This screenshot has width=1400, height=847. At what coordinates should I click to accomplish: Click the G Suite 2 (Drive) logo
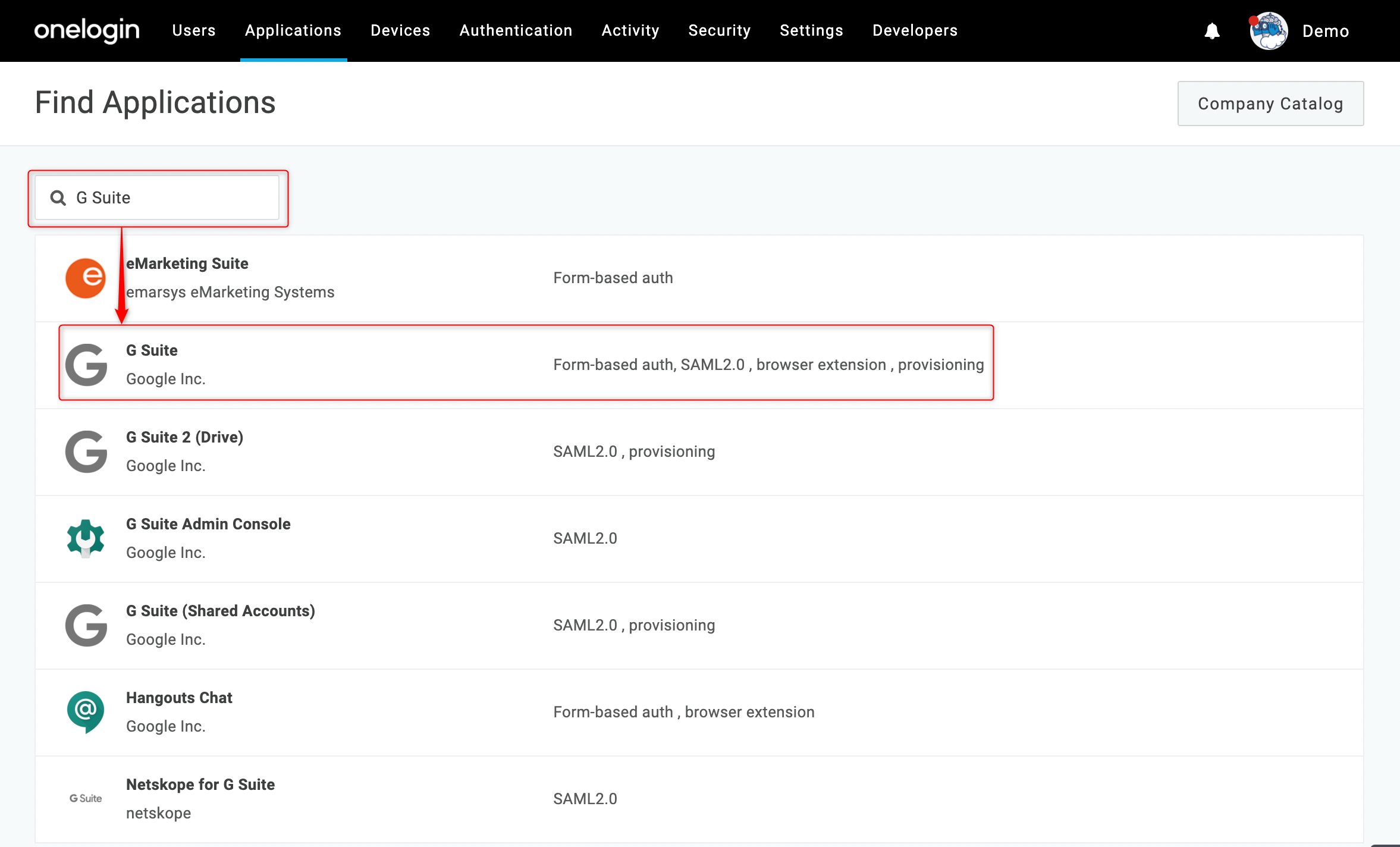[x=86, y=451]
